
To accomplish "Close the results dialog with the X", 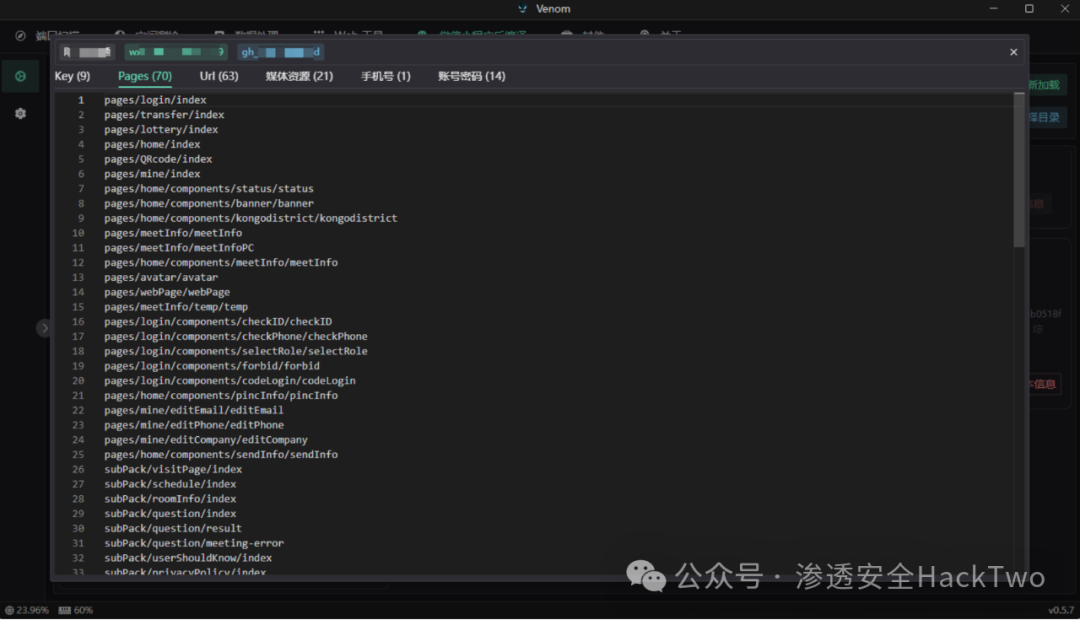I will coord(1013,52).
